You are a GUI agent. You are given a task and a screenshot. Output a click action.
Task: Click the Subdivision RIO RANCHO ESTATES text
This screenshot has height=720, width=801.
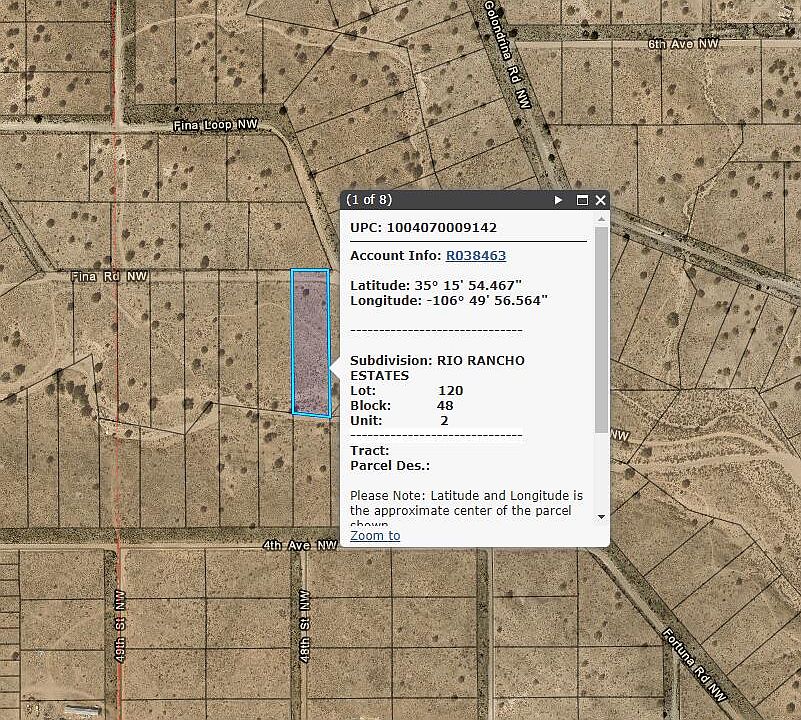(437, 367)
